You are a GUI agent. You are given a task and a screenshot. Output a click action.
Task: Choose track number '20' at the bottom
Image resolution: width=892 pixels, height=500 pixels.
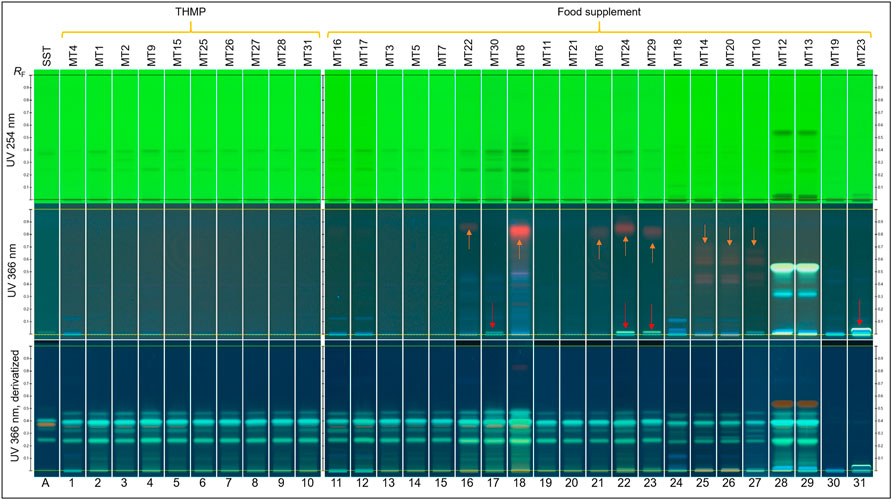coord(572,484)
